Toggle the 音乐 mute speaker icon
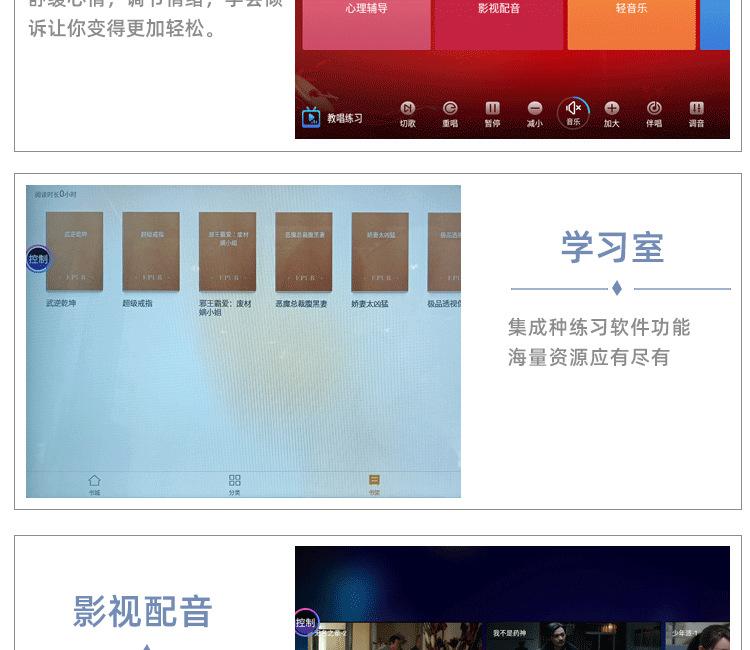 tap(573, 109)
